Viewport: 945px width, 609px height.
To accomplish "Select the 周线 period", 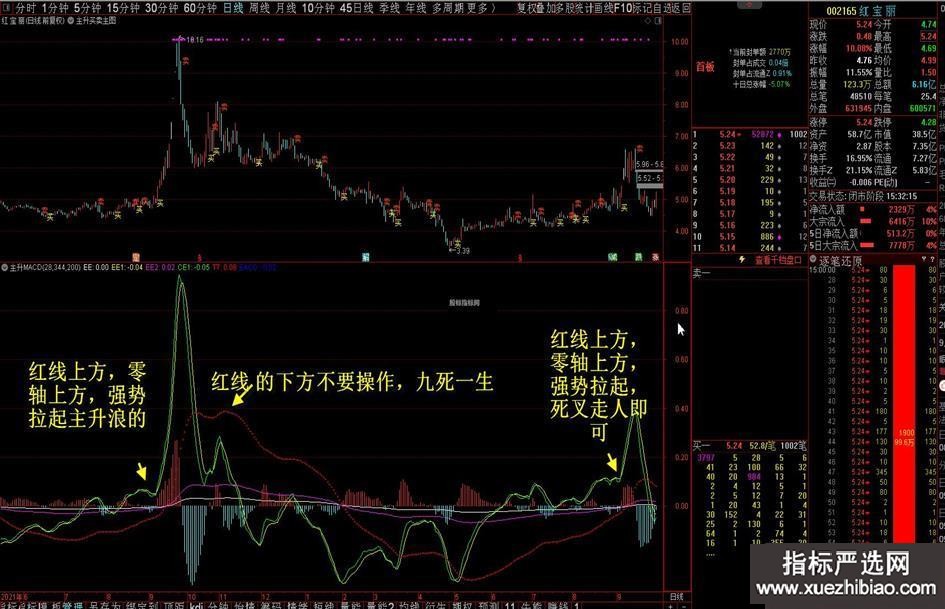I will click(259, 8).
